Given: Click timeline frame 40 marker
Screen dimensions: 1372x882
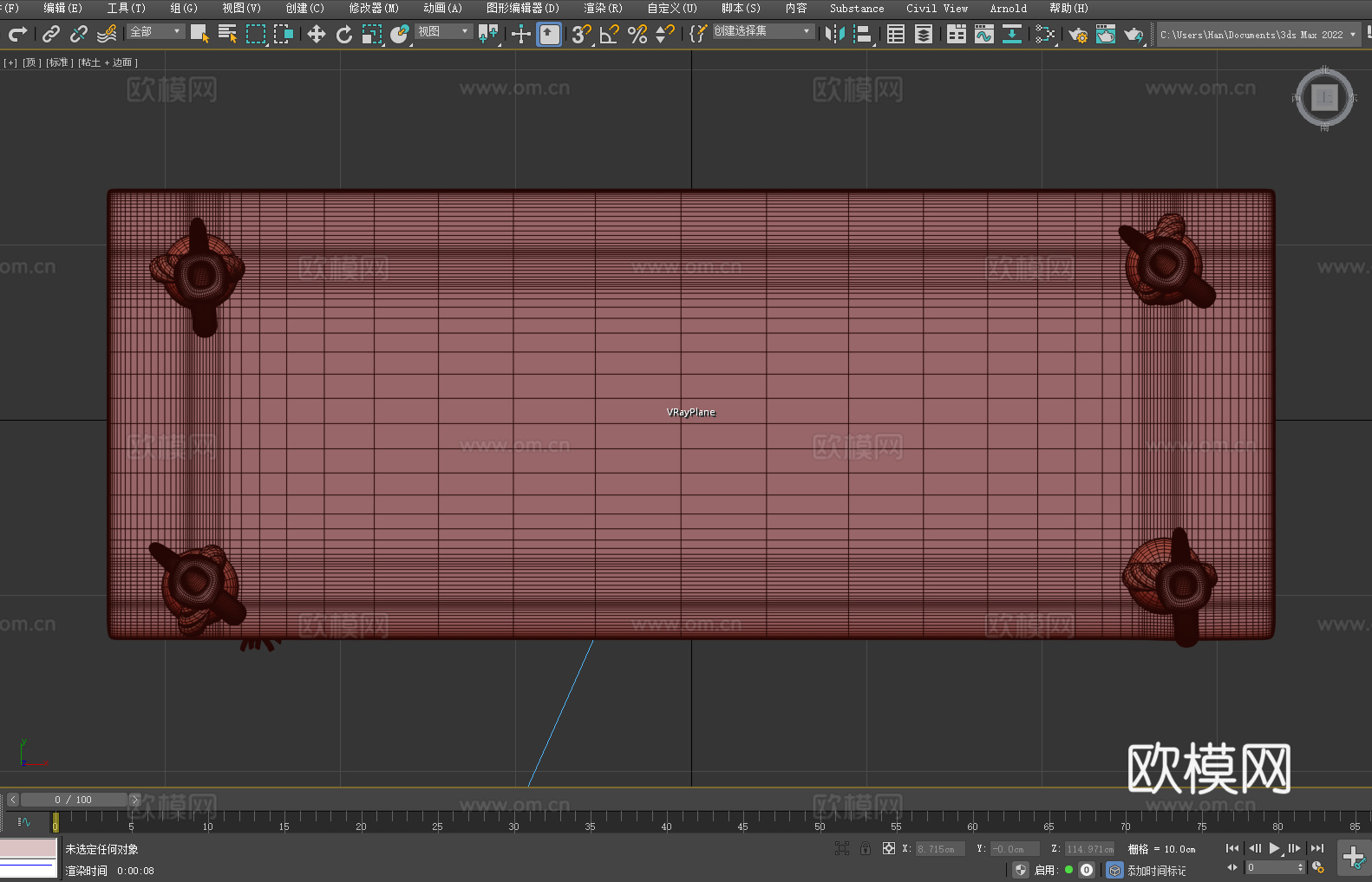Looking at the screenshot, I should 666,826.
